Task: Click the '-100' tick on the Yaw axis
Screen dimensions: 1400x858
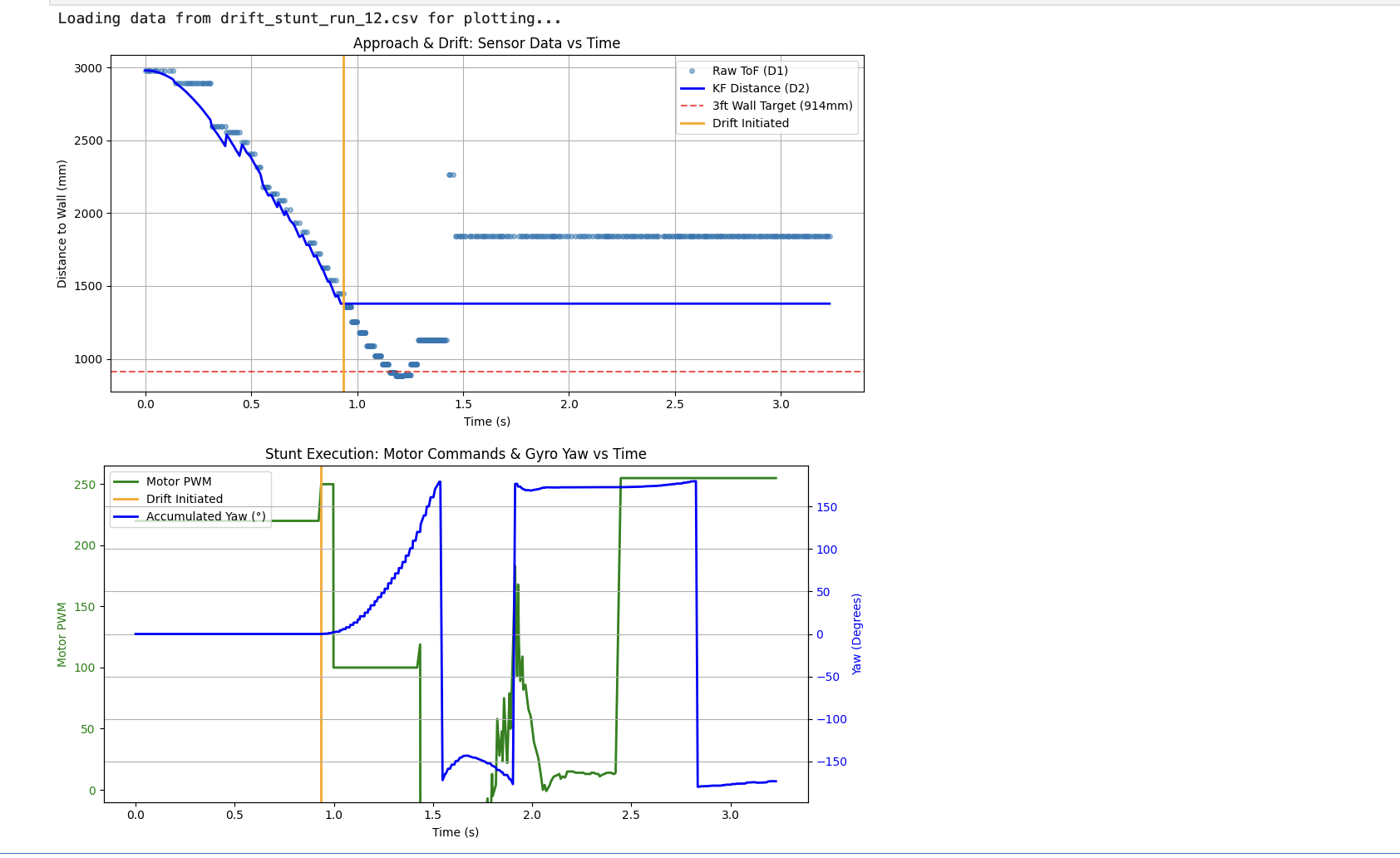Action: pyautogui.click(x=831, y=719)
